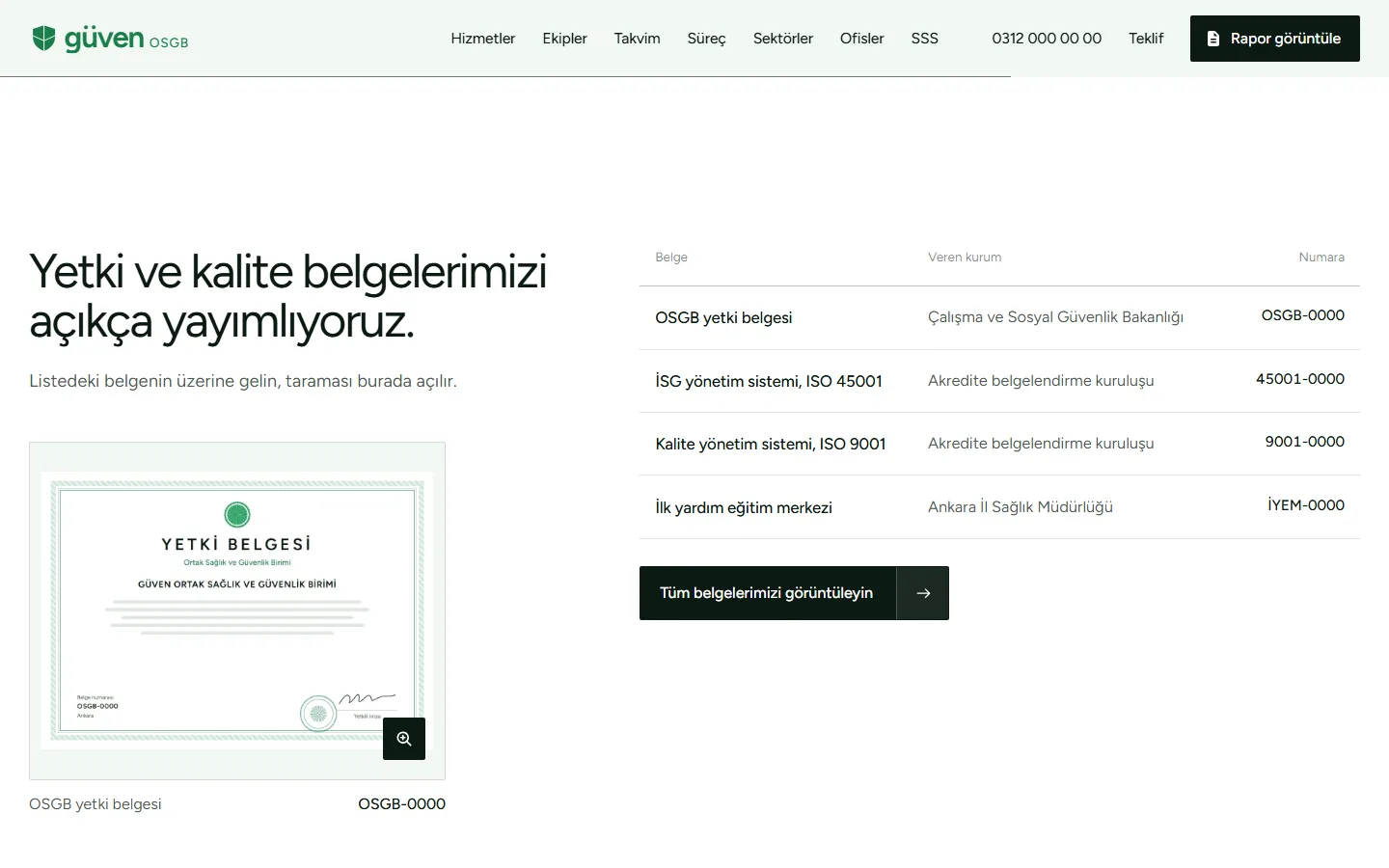
Task: Navigate to Süreç in the header
Action: pyautogui.click(x=706, y=39)
